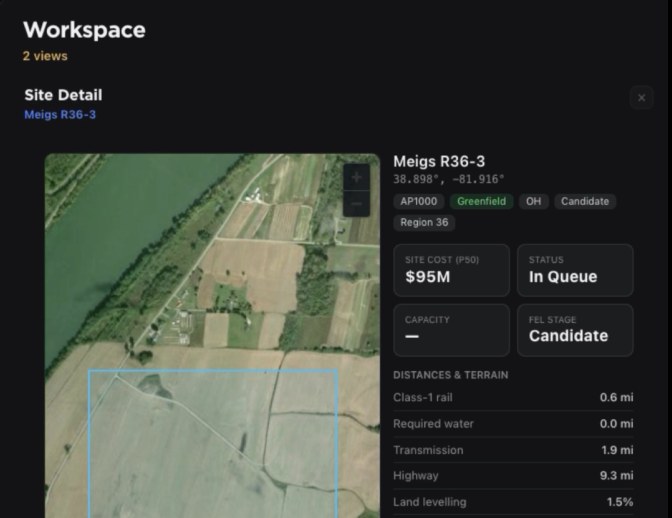The width and height of the screenshot is (672, 518).
Task: Select the OH state tag
Action: pos(533,201)
